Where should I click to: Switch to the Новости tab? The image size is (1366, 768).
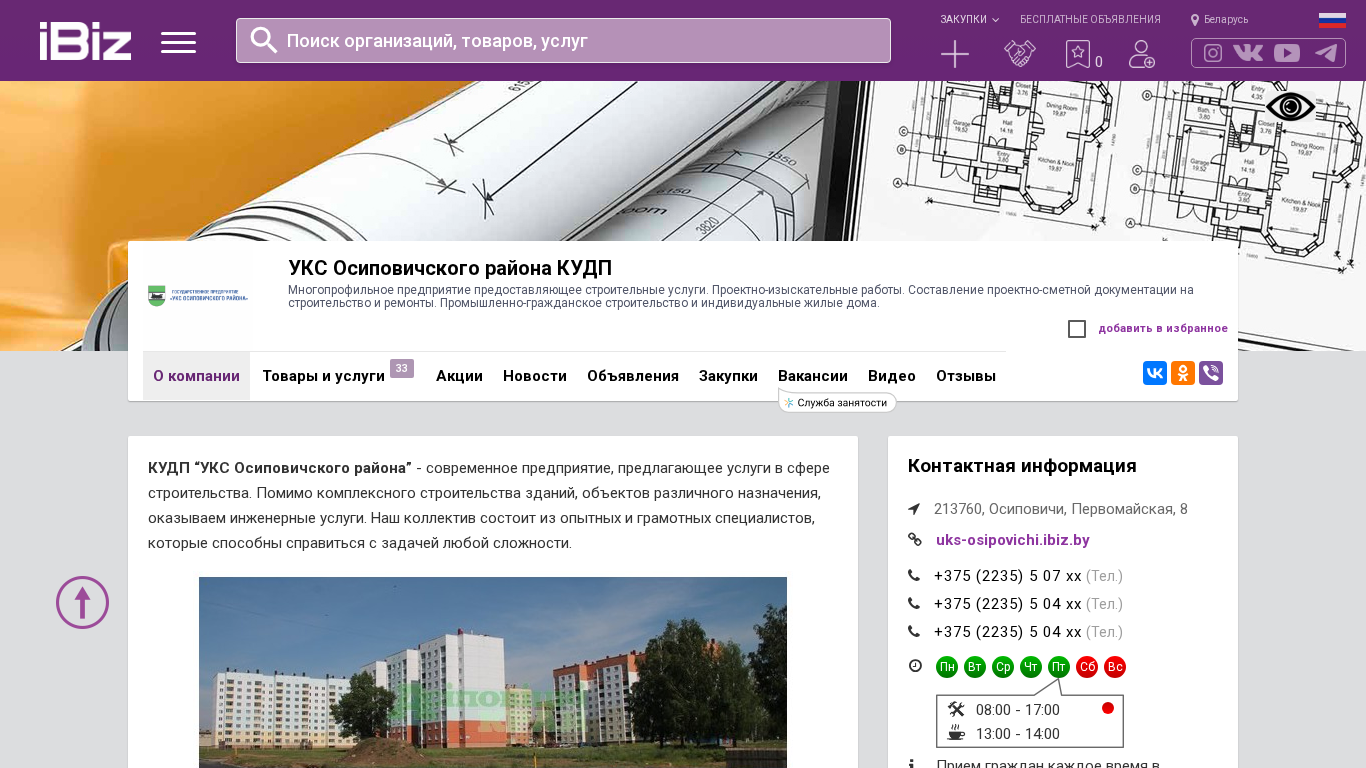tap(535, 376)
